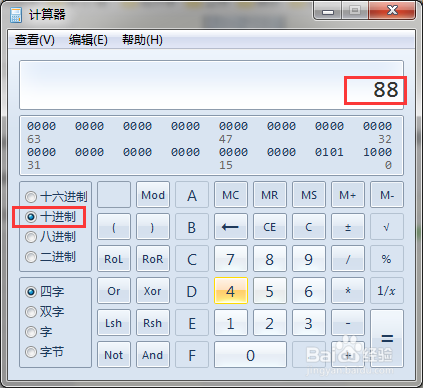Click the minus subtraction button
Screen dimensions: 423x388
click(348, 323)
